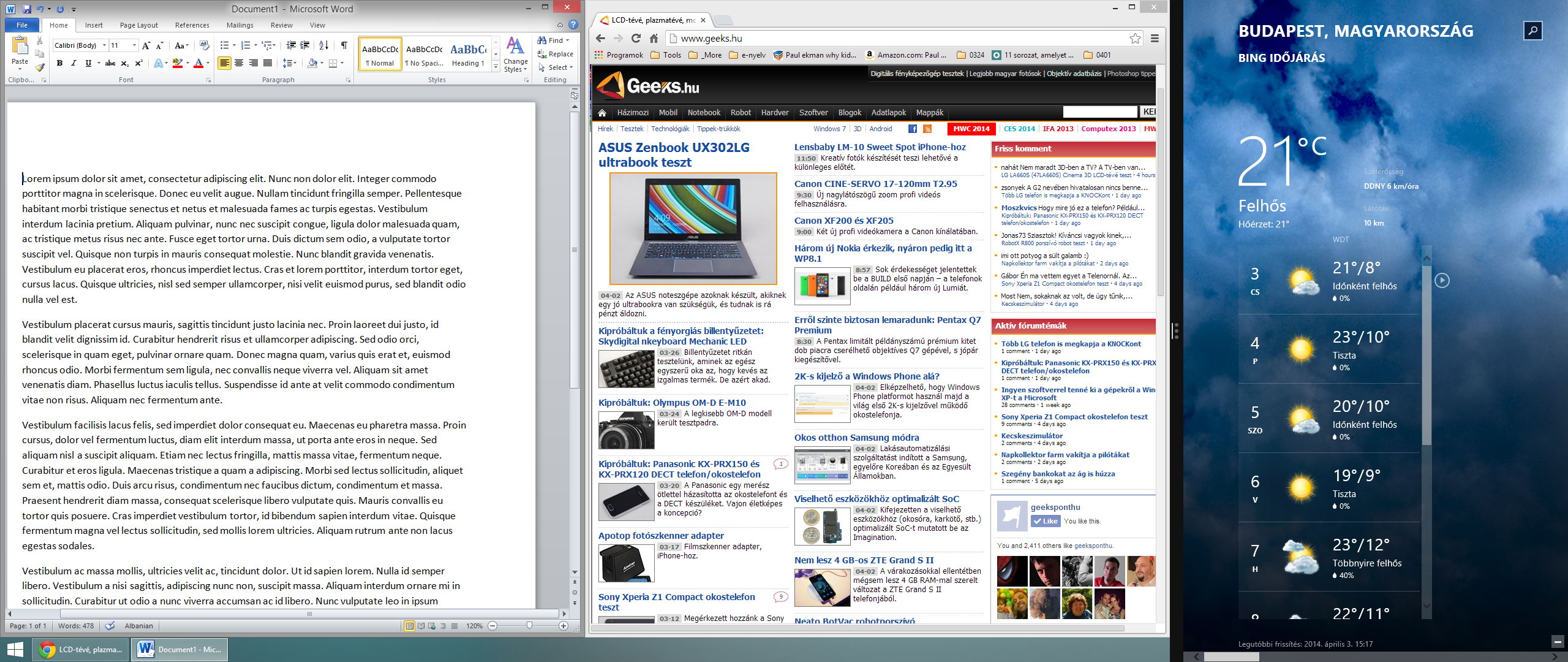Screen dimensions: 1568x662
Task: Toggle underline formatting in Word
Action: pyautogui.click(x=88, y=63)
